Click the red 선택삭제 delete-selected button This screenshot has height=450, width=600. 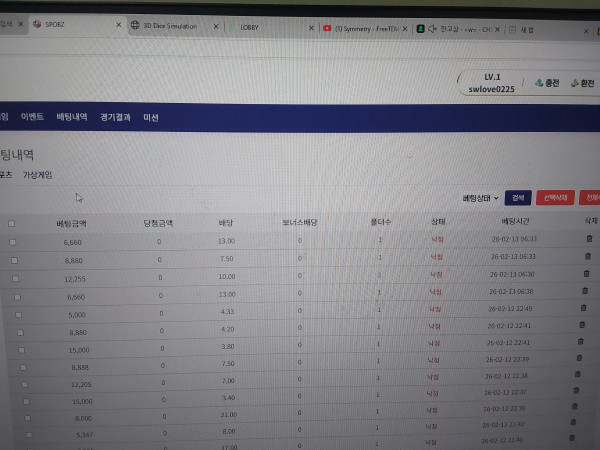click(555, 198)
